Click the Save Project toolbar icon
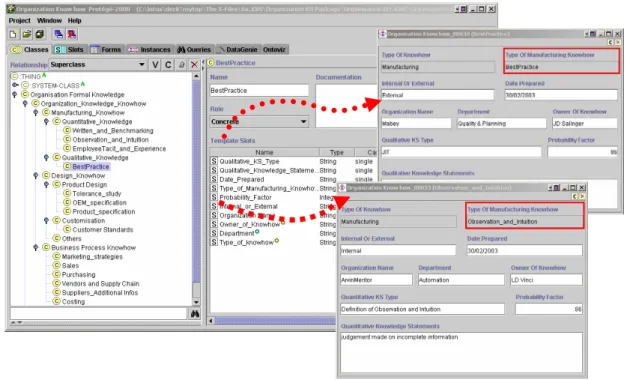Screen dimensions: 627x380 click(x=40, y=34)
